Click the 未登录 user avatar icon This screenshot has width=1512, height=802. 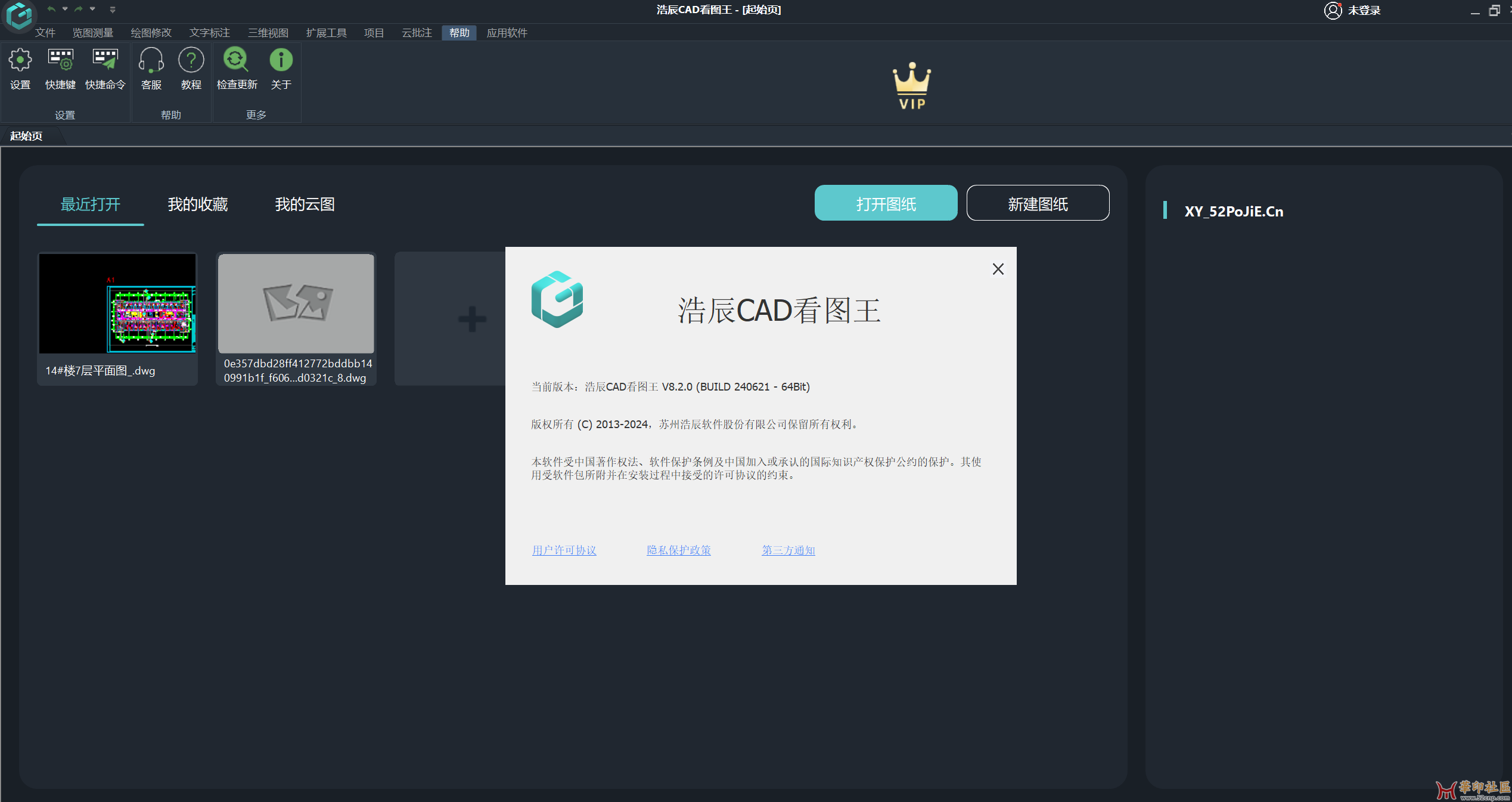point(1333,10)
